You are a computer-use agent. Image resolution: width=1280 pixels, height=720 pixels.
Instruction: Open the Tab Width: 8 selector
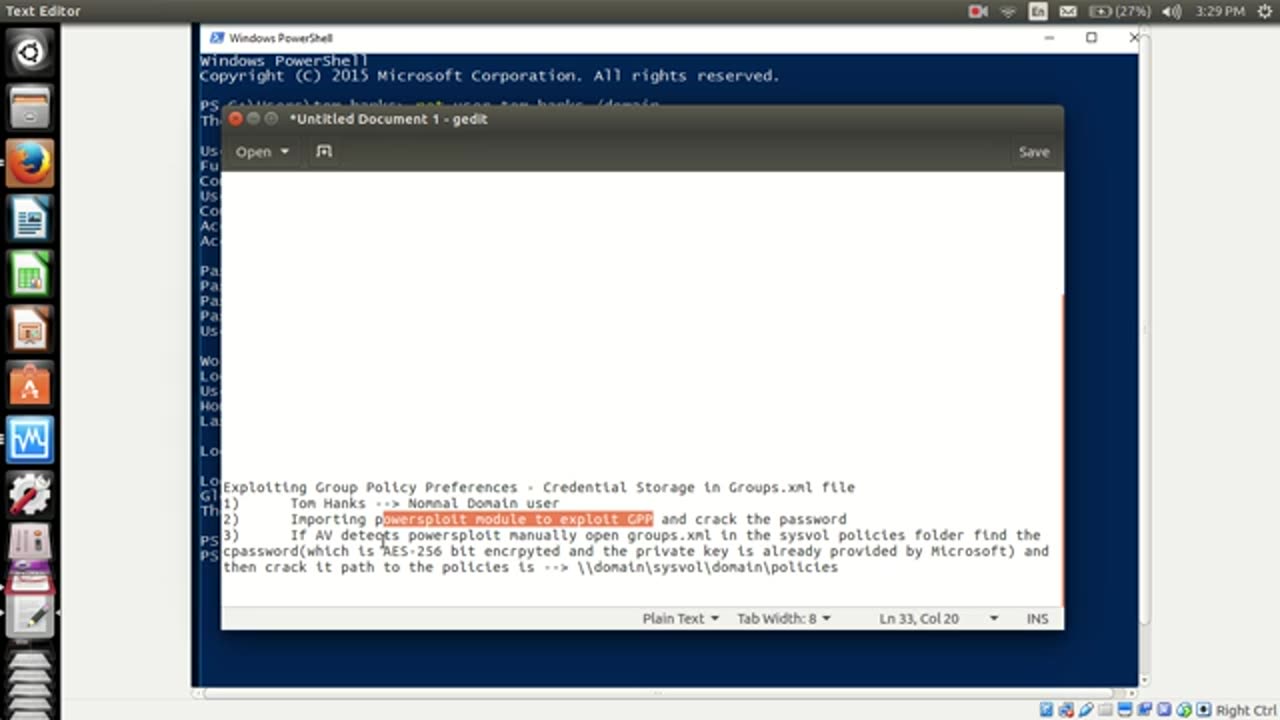click(784, 618)
